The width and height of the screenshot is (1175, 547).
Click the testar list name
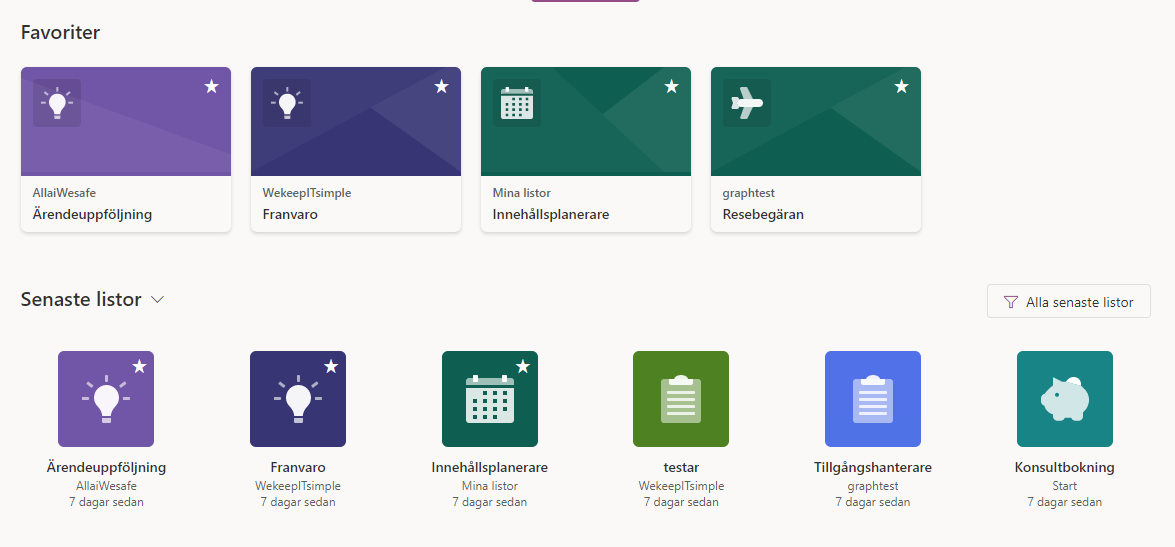(681, 468)
